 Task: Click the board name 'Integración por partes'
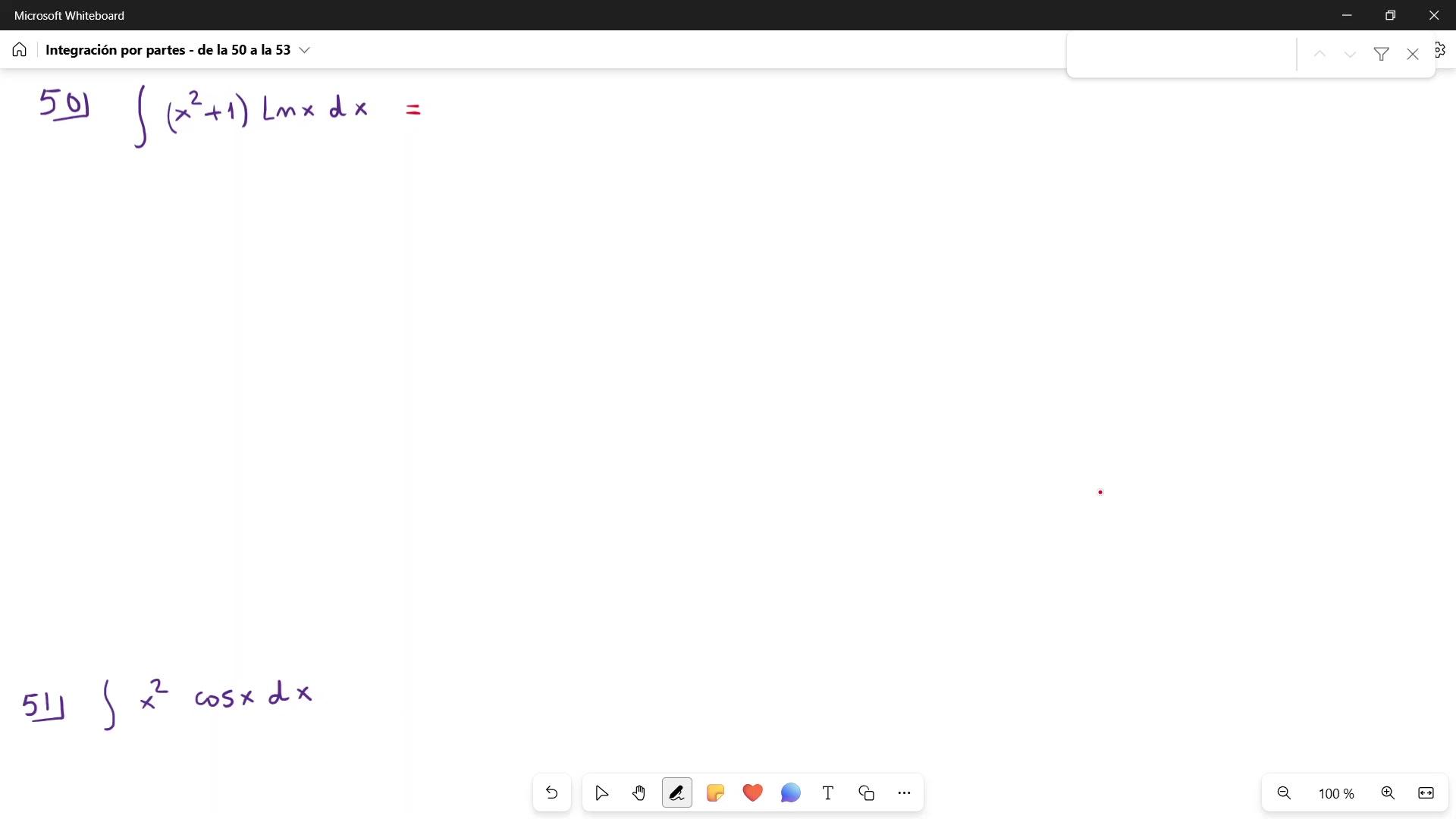[168, 50]
